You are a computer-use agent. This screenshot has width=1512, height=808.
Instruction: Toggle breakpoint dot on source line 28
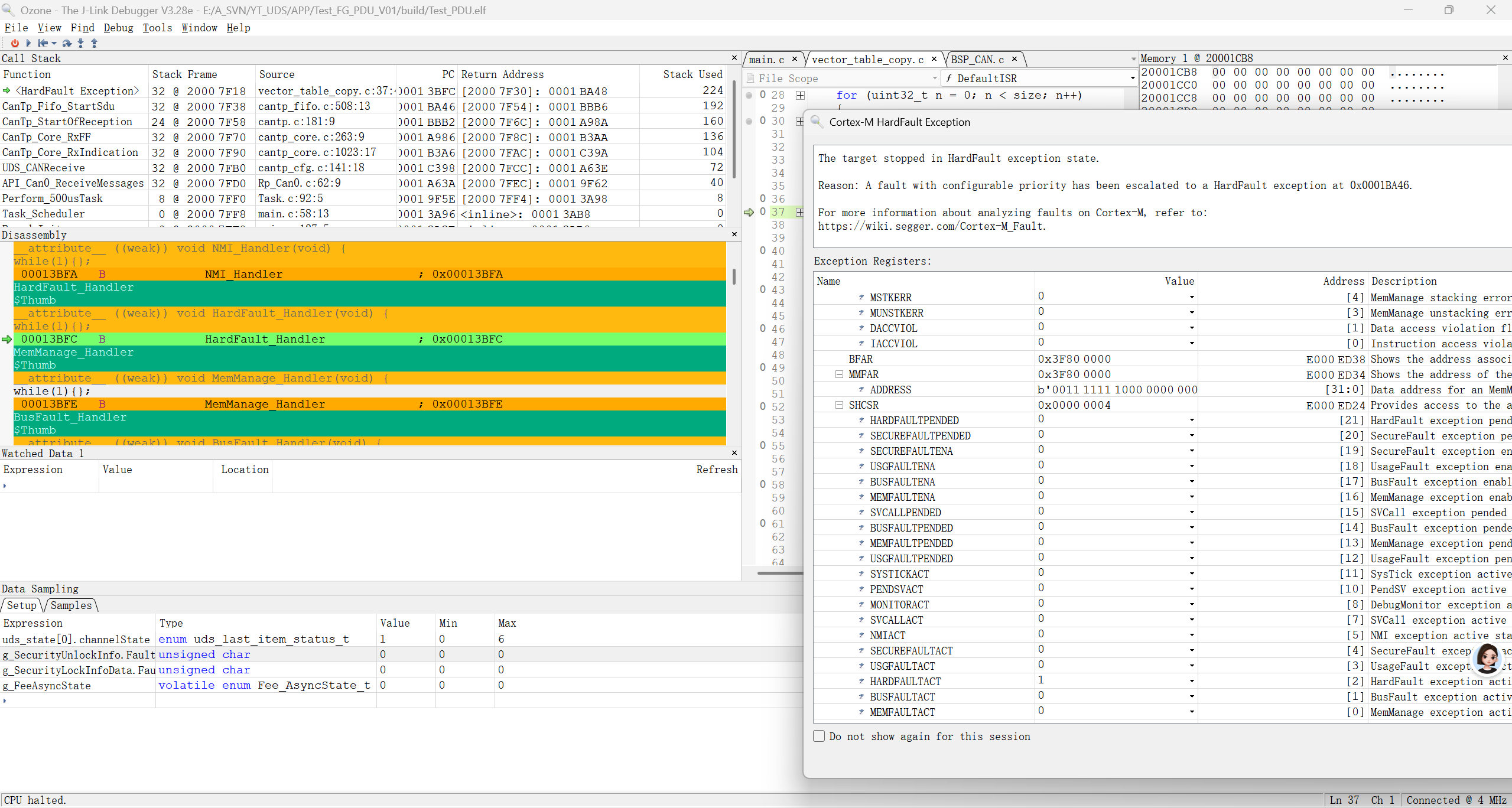coord(749,95)
